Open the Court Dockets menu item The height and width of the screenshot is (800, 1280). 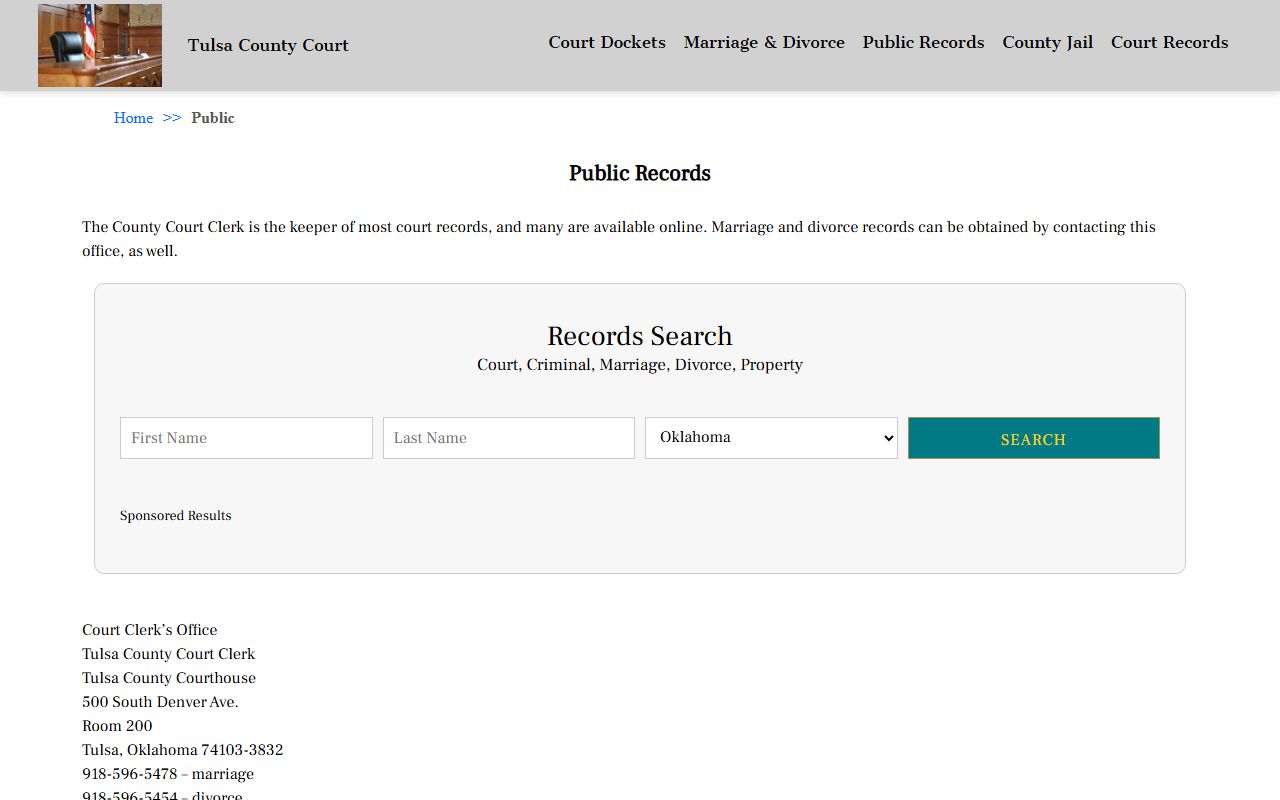click(606, 42)
